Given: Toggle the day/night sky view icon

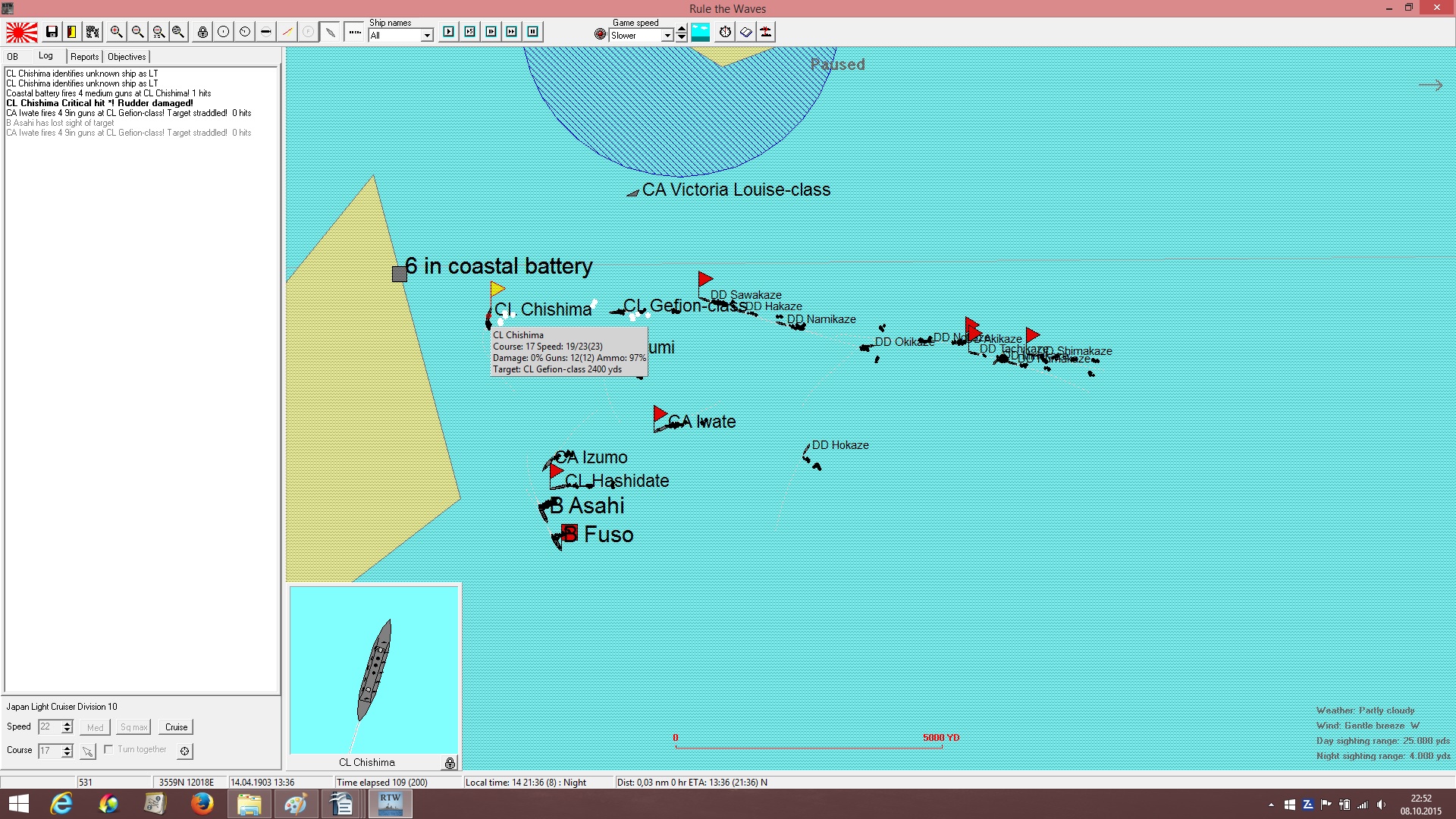Looking at the screenshot, I should pyautogui.click(x=701, y=32).
